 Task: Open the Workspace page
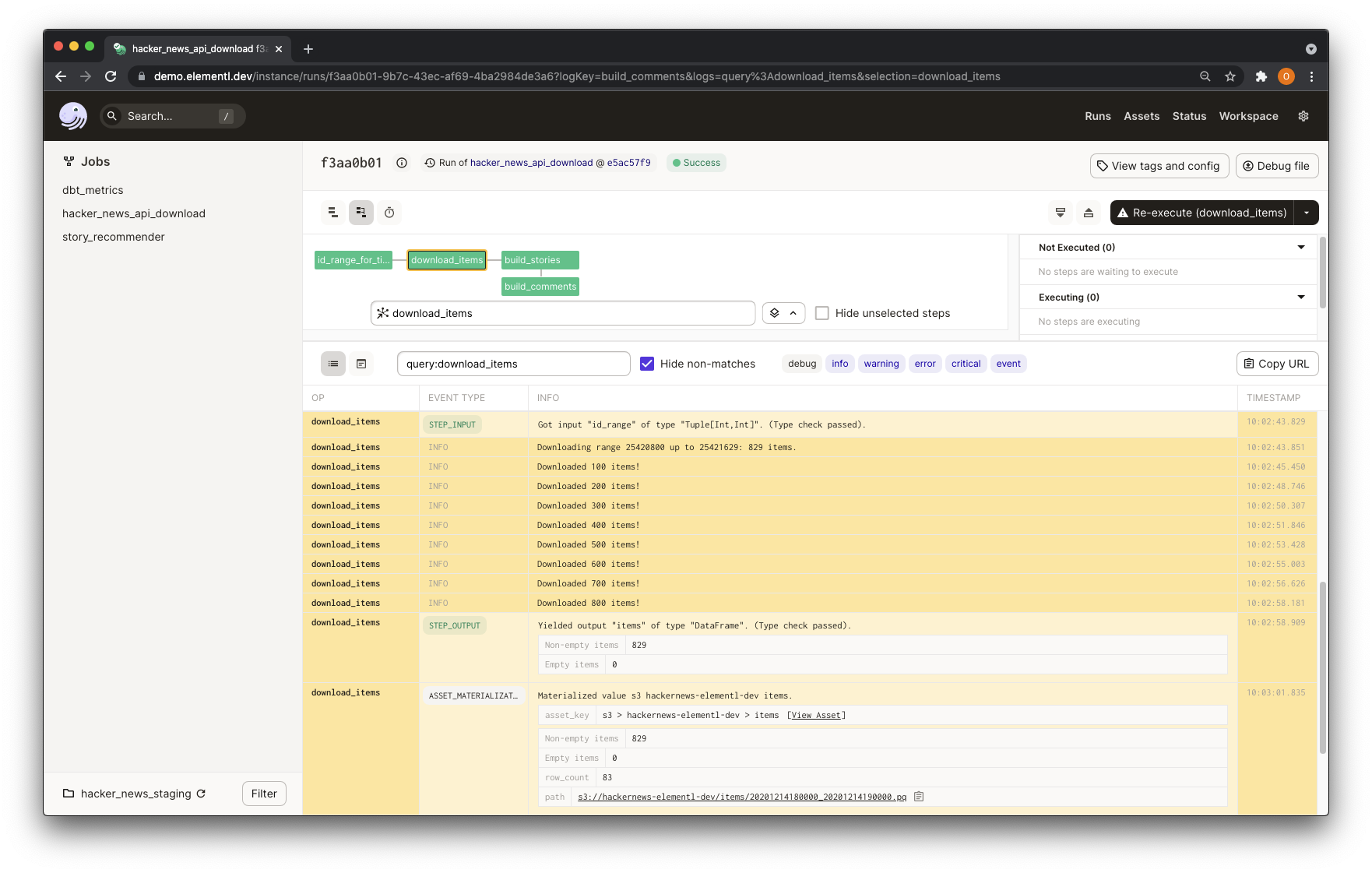[1249, 116]
